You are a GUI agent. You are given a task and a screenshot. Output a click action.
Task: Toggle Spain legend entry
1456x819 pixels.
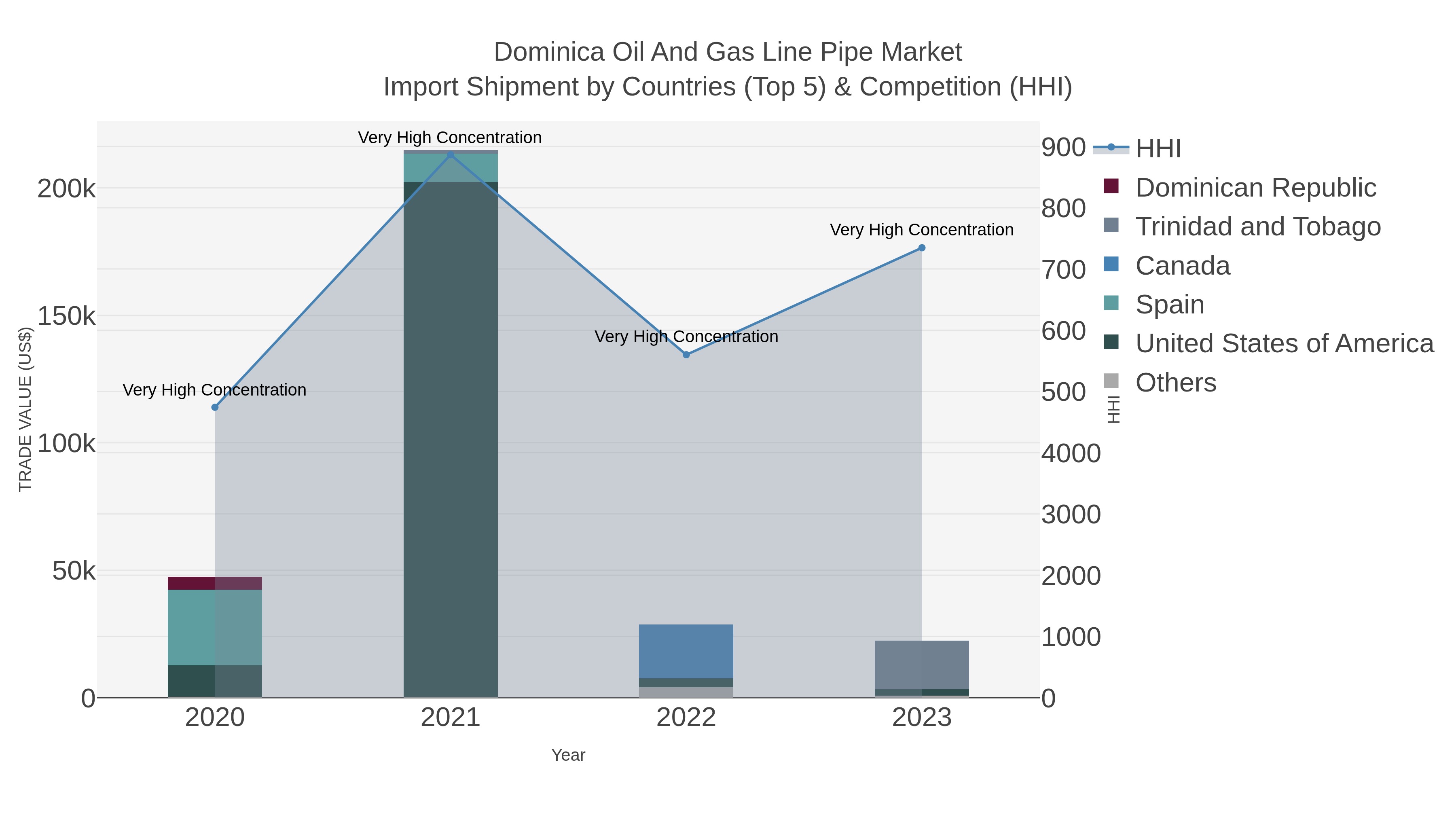click(1153, 305)
